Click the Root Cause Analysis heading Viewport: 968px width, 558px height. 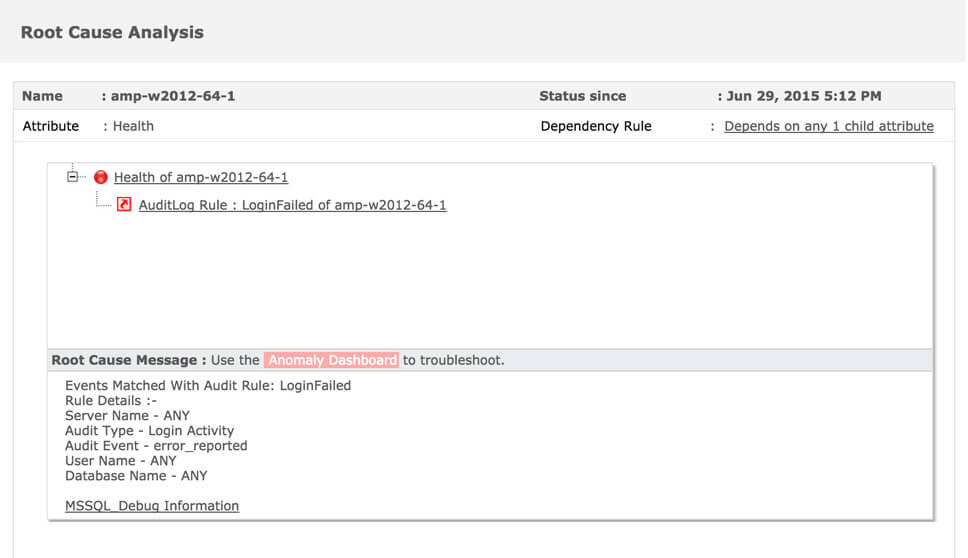112,33
